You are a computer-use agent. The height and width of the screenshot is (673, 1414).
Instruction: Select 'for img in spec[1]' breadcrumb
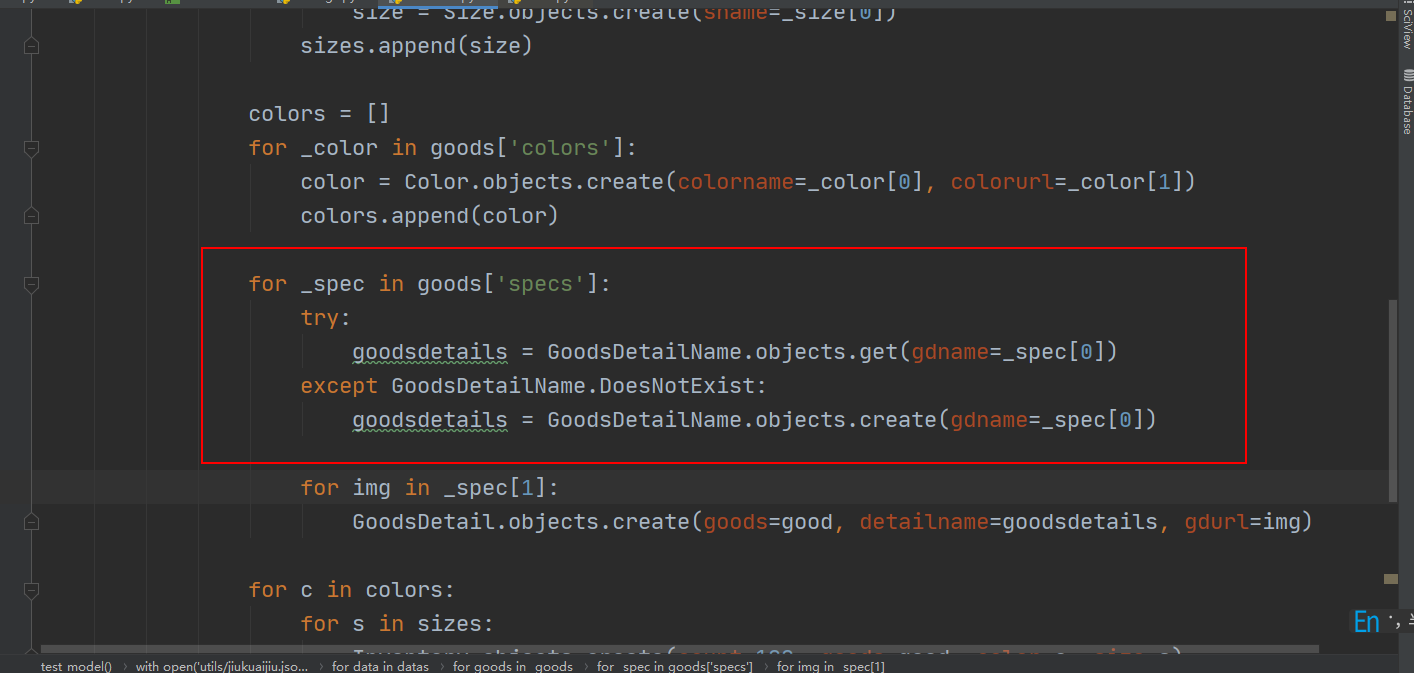pyautogui.click(x=830, y=666)
